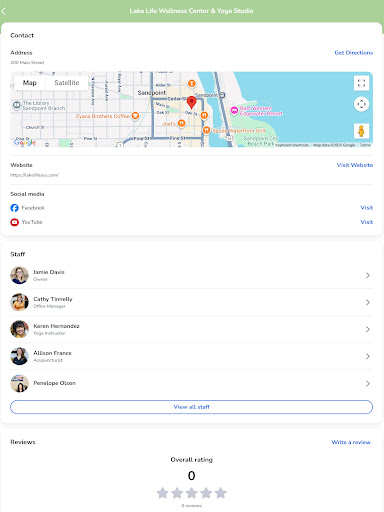
Task: Click the YouTube logo icon
Action: point(14,222)
